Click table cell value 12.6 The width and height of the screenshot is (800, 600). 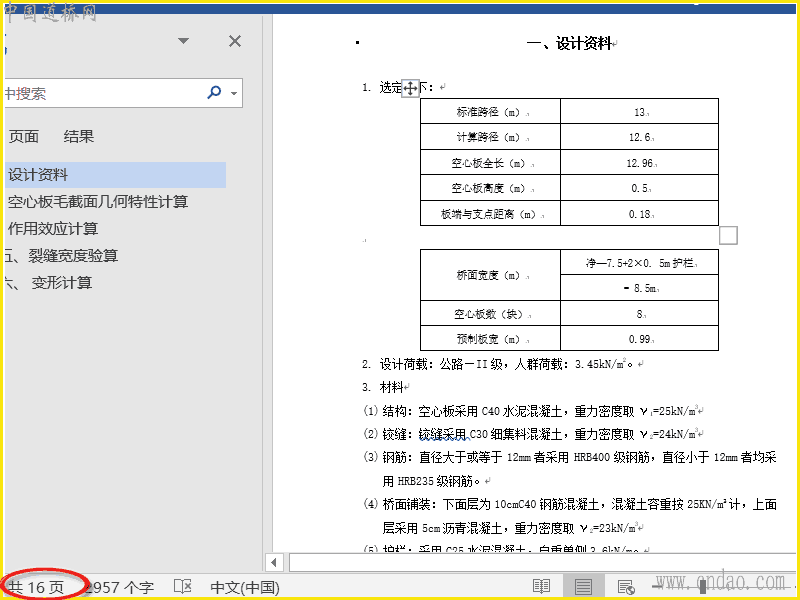click(x=640, y=137)
